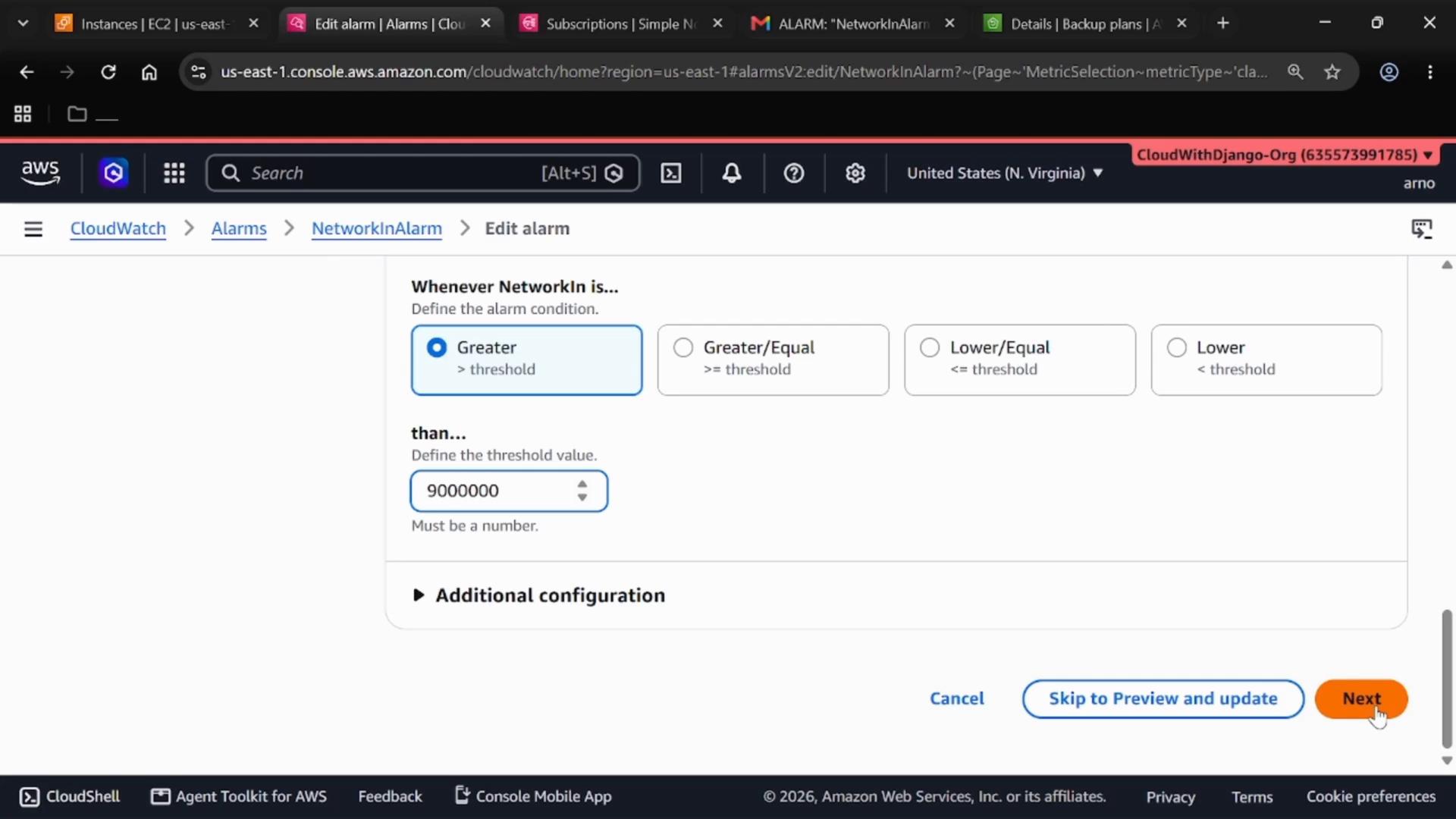Select the Greater threshold condition
Screen dimensions: 1456x819
[x=526, y=359]
